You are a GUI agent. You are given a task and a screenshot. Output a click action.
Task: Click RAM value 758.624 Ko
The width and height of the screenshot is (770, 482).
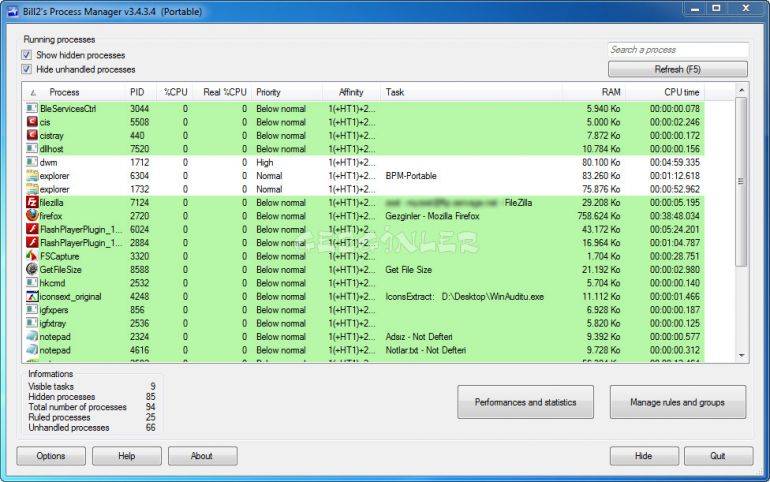599,216
